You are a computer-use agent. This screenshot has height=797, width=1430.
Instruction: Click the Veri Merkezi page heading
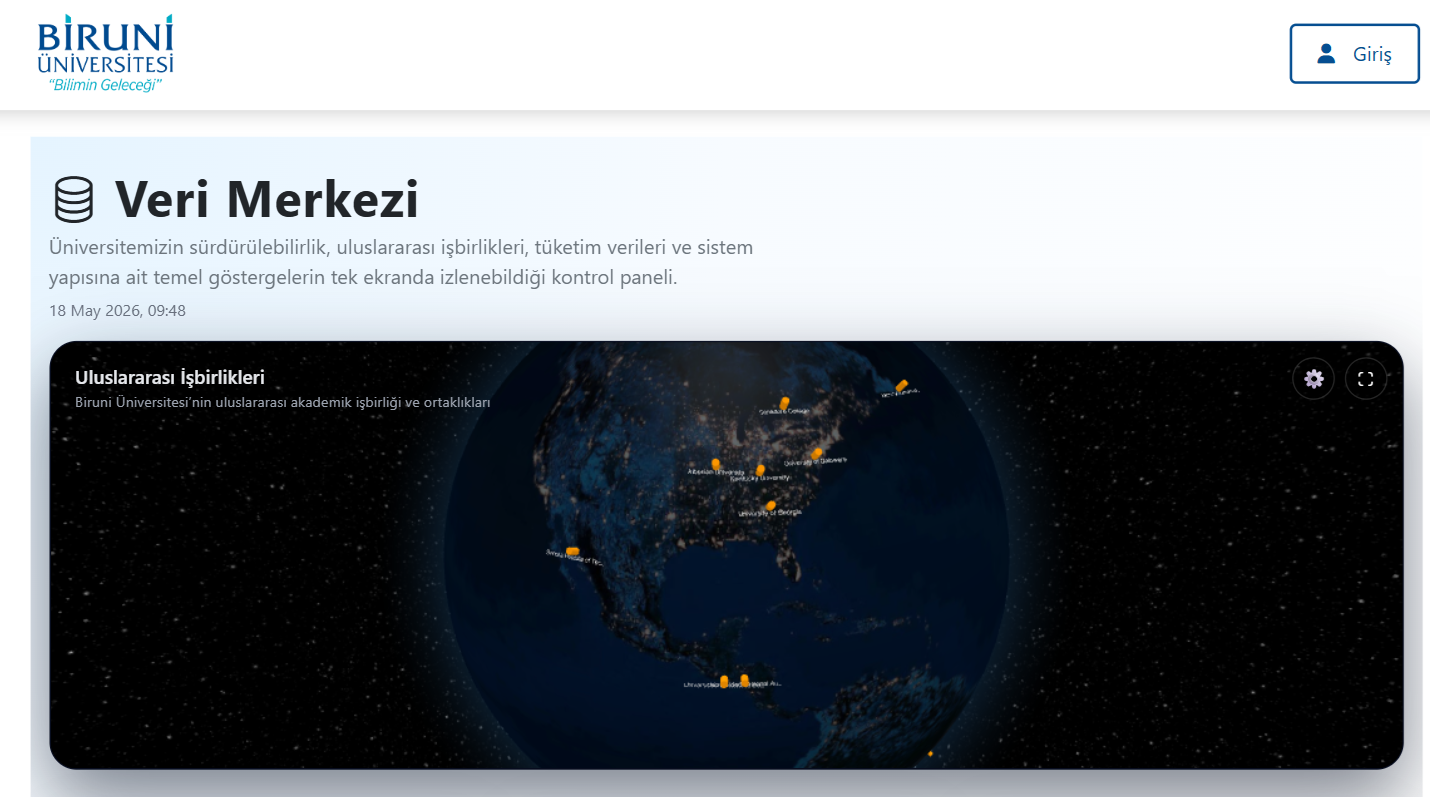pos(267,199)
